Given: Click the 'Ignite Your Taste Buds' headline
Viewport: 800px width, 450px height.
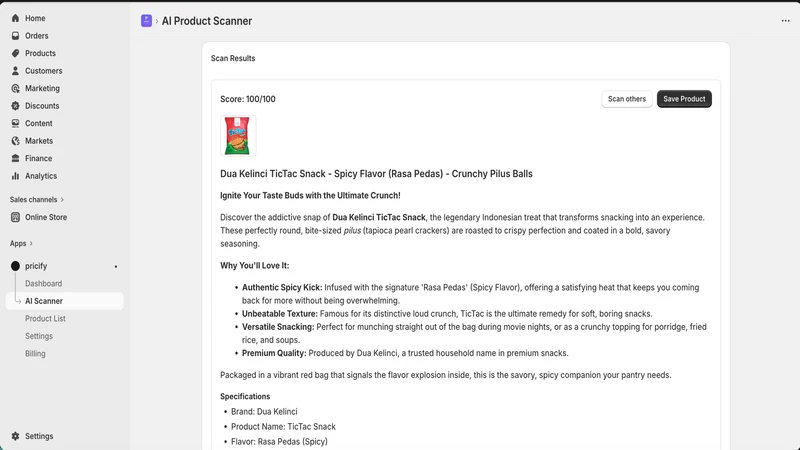Looking at the screenshot, I should tap(310, 195).
